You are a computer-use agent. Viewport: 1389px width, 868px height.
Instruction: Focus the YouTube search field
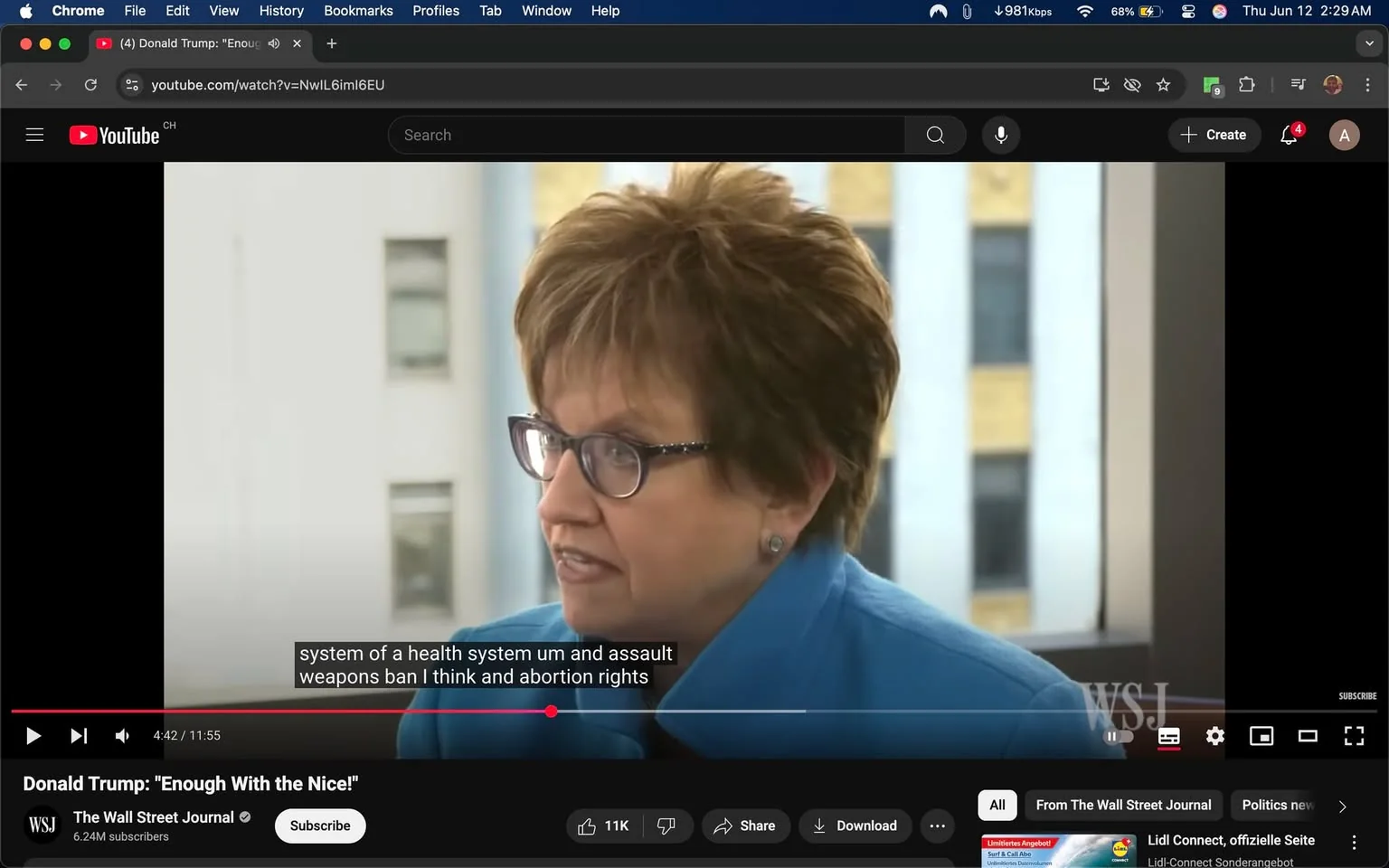coord(647,135)
